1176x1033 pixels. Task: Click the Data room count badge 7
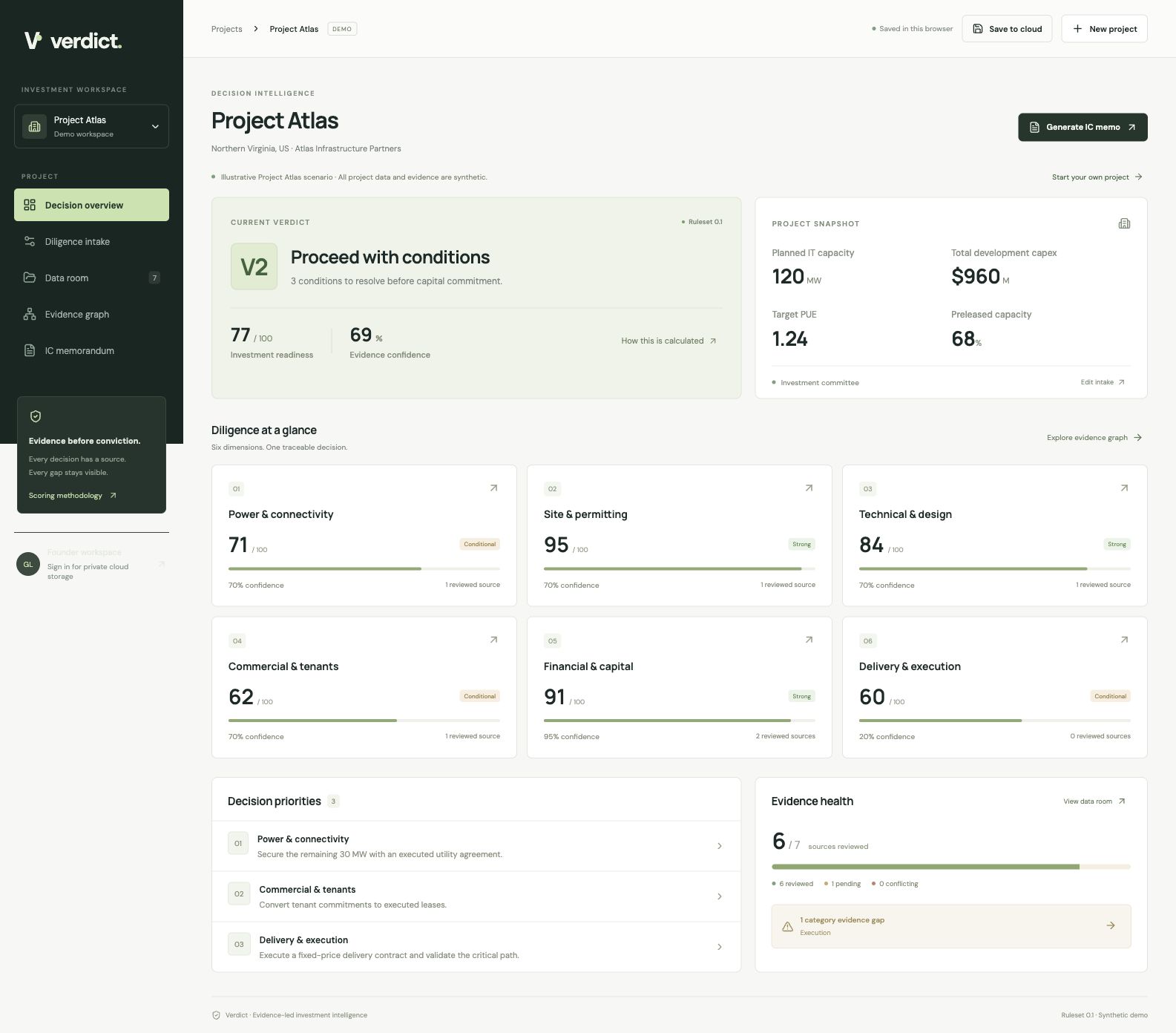click(154, 278)
